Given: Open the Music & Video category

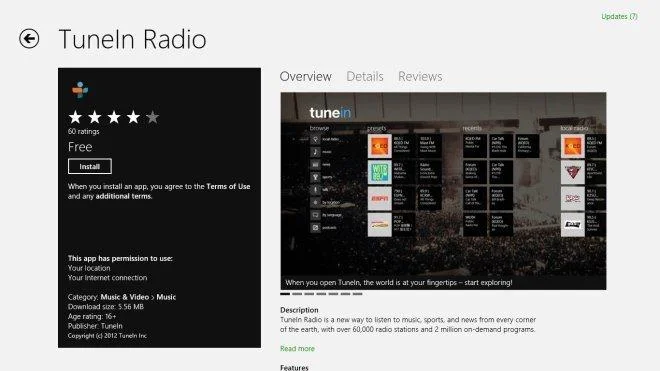Looking at the screenshot, I should pyautogui.click(x=125, y=297).
